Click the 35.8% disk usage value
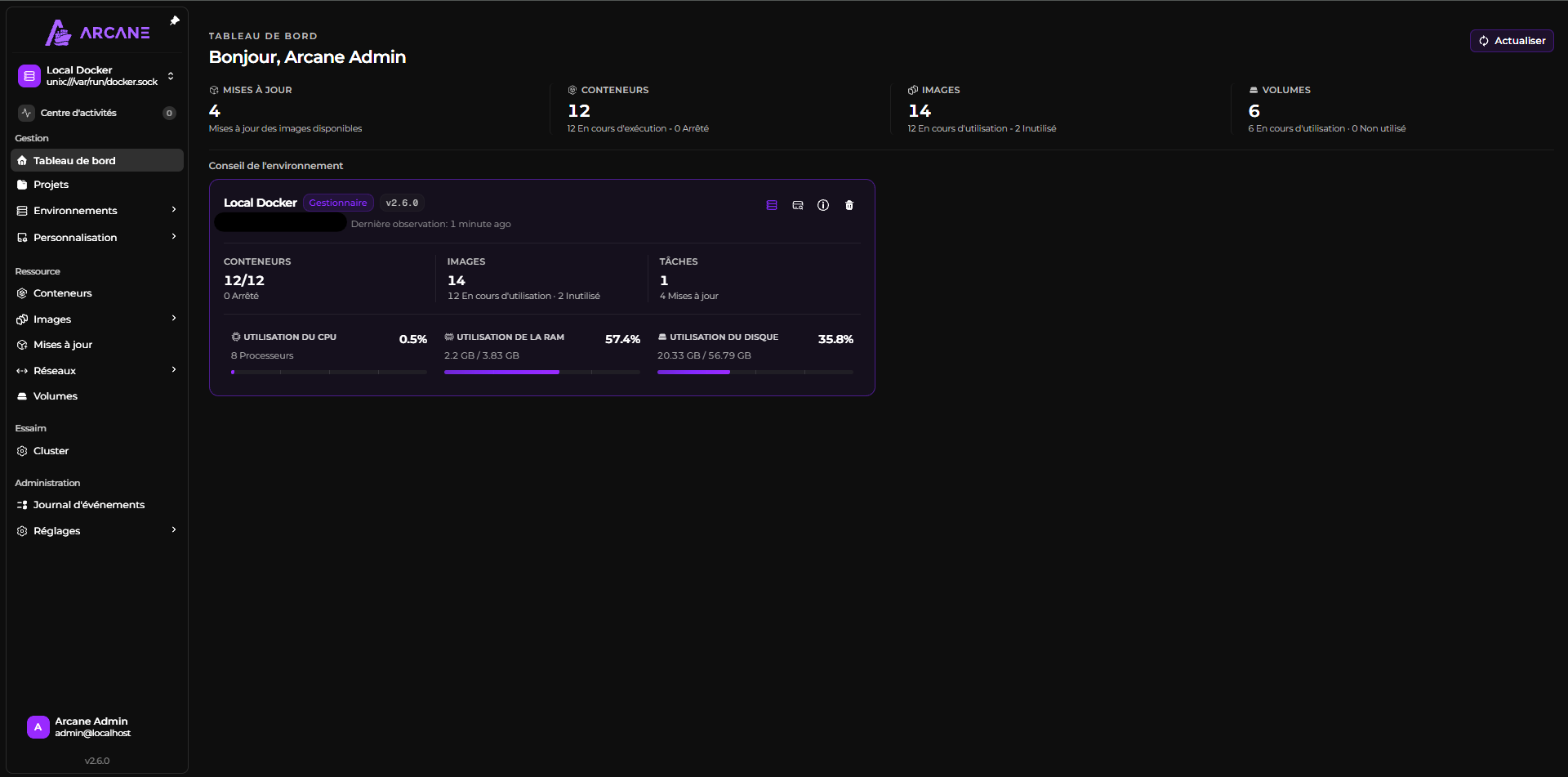The height and width of the screenshot is (777, 1568). 835,339
